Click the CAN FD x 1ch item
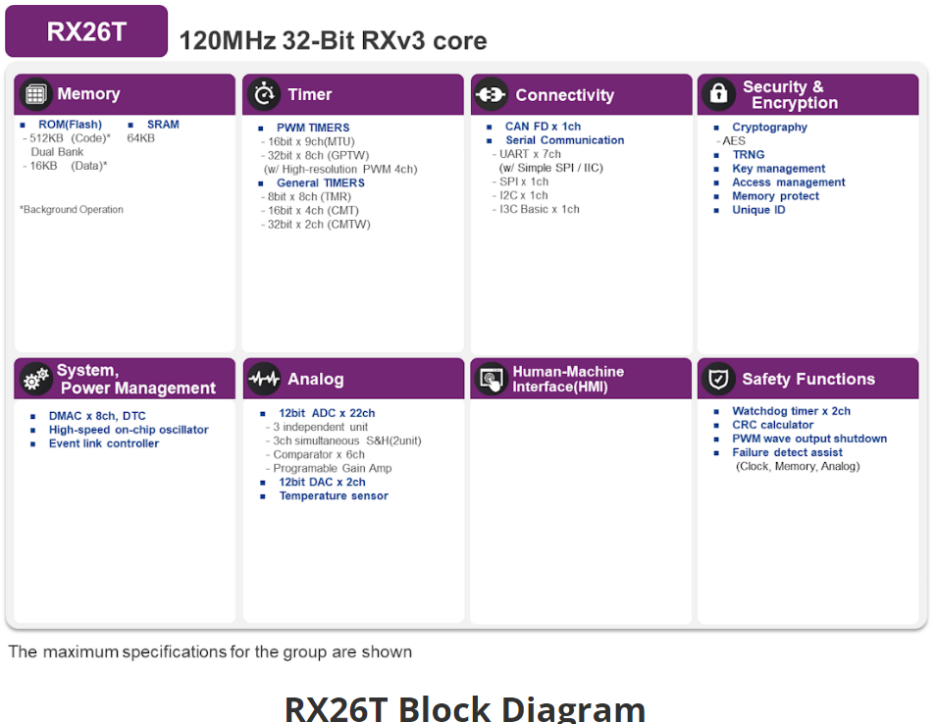 (x=543, y=127)
